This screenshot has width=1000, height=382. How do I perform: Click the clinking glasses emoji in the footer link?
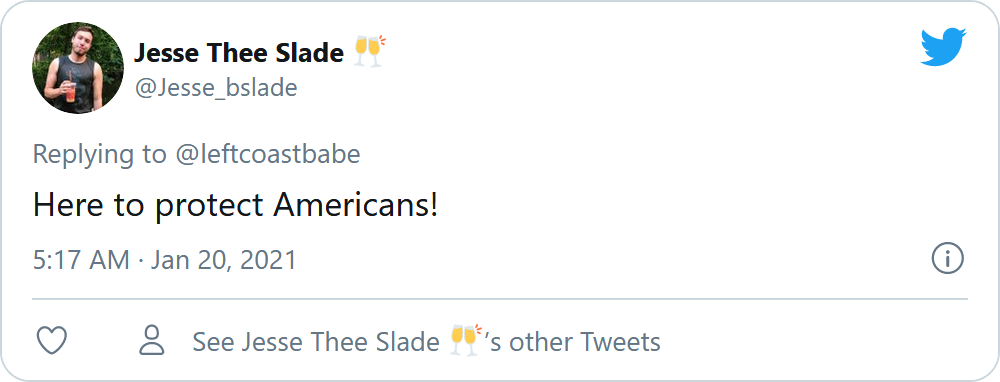[465, 341]
